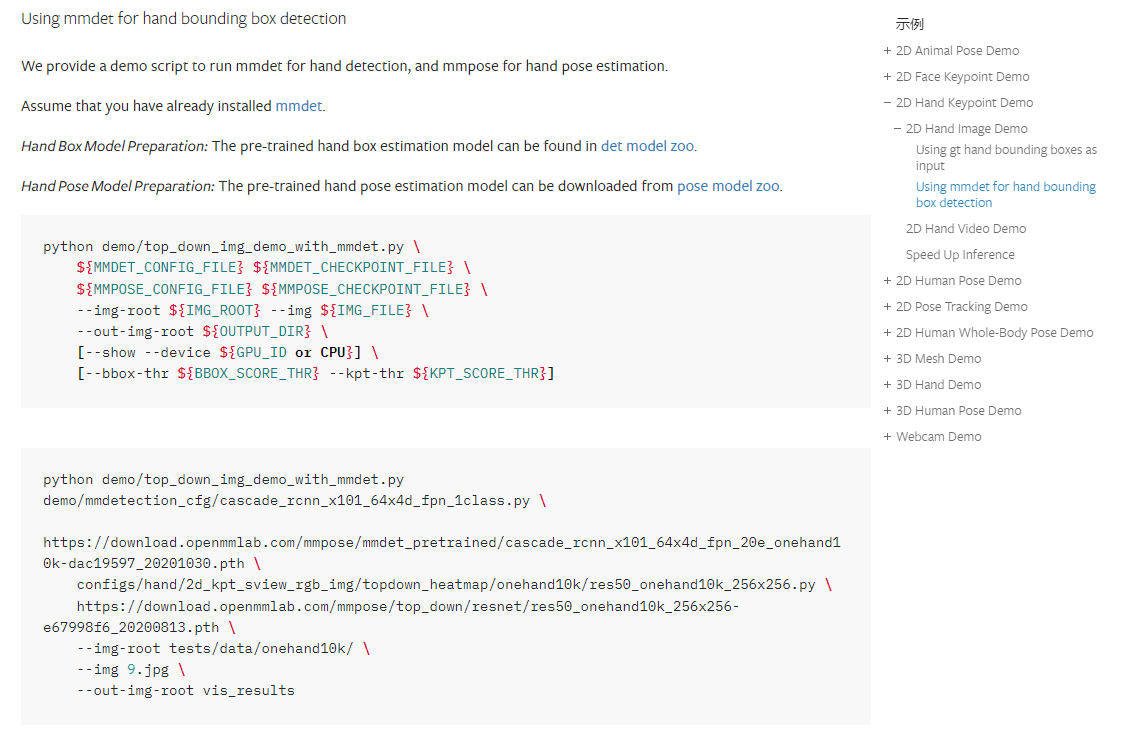This screenshot has height=736, width=1133.
Task: Open the det model zoo link
Action: click(647, 146)
